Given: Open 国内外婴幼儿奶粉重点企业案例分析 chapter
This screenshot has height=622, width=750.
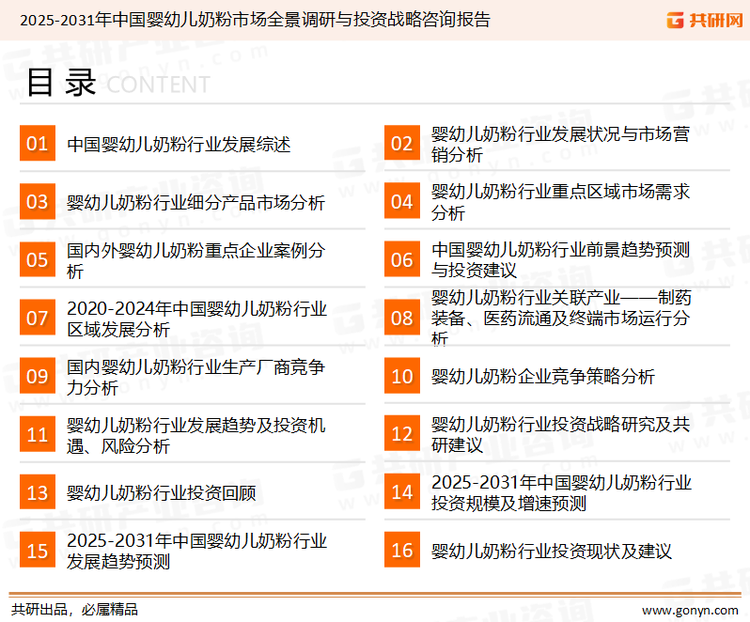Looking at the screenshot, I should [x=195, y=260].
